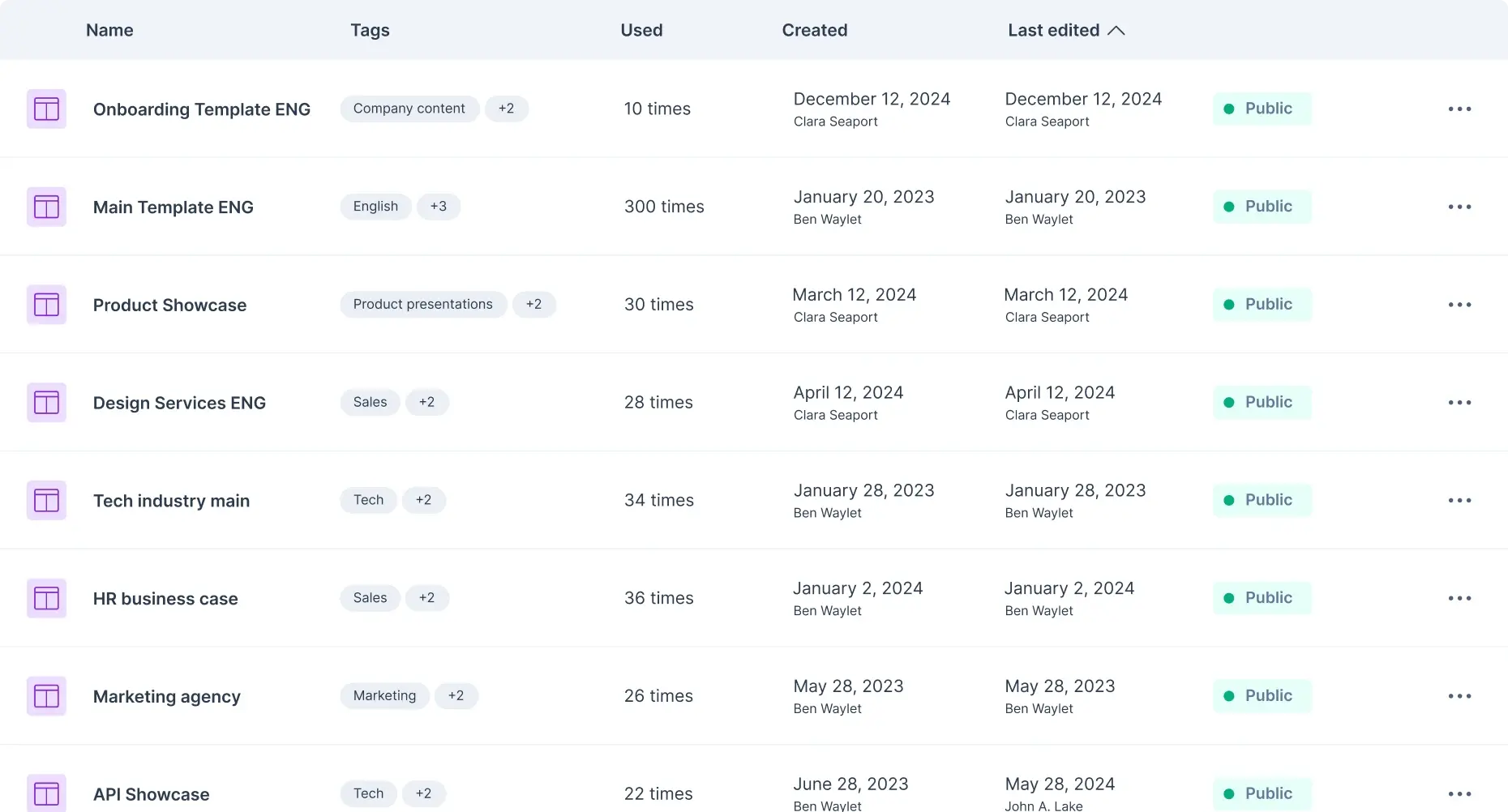Viewport: 1508px width, 812px height.
Task: Open three-dot menu for Onboarding Template ENG
Action: pos(1459,109)
